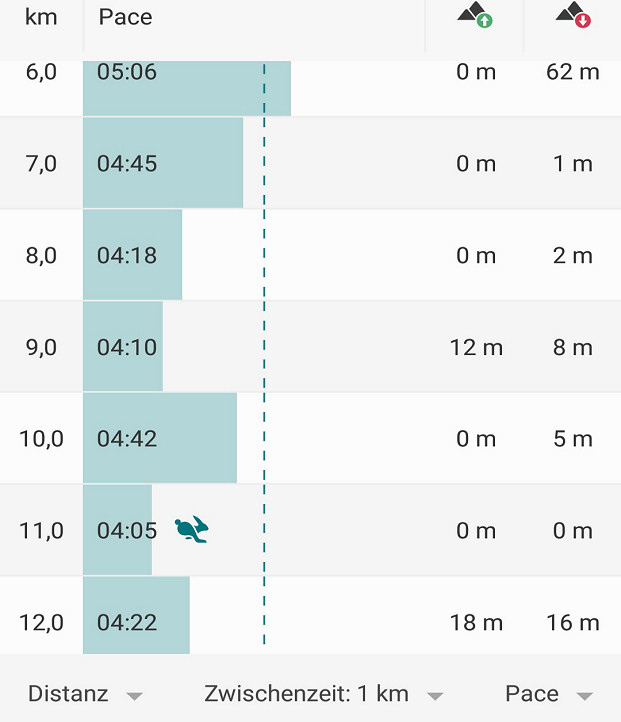Select the 04:05 pace bar
Viewport: 621px width, 722px height.
click(x=118, y=531)
